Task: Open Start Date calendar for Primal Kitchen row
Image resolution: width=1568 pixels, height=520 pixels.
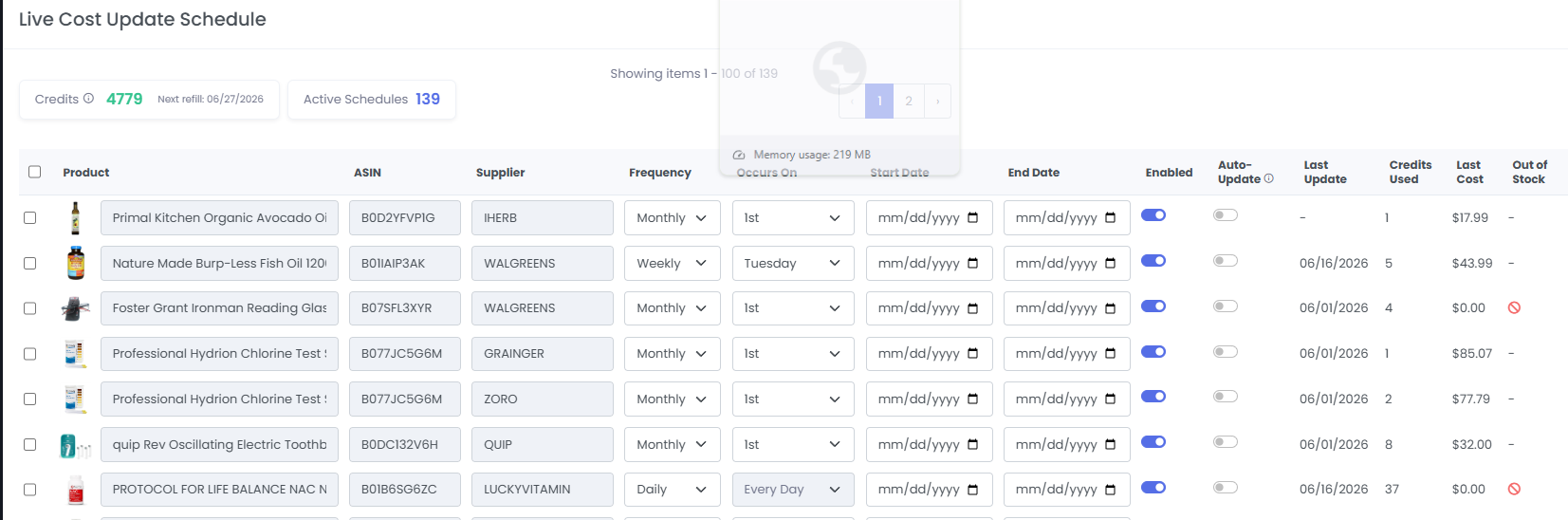Action: click(972, 218)
